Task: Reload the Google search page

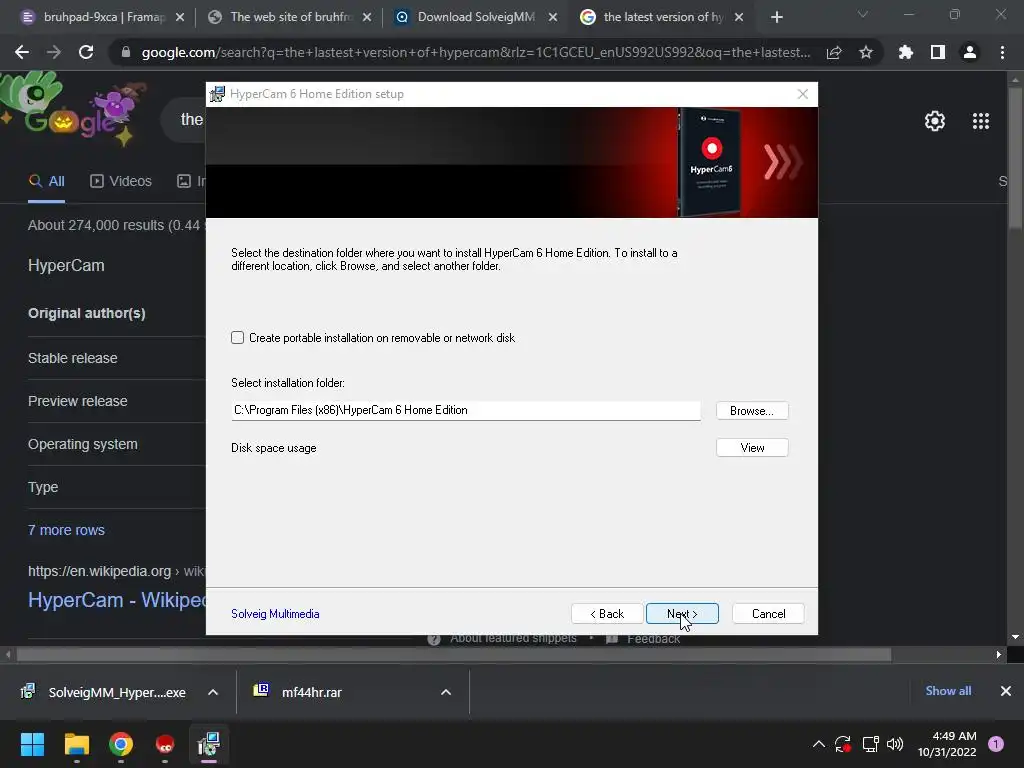Action: pyautogui.click(x=86, y=52)
